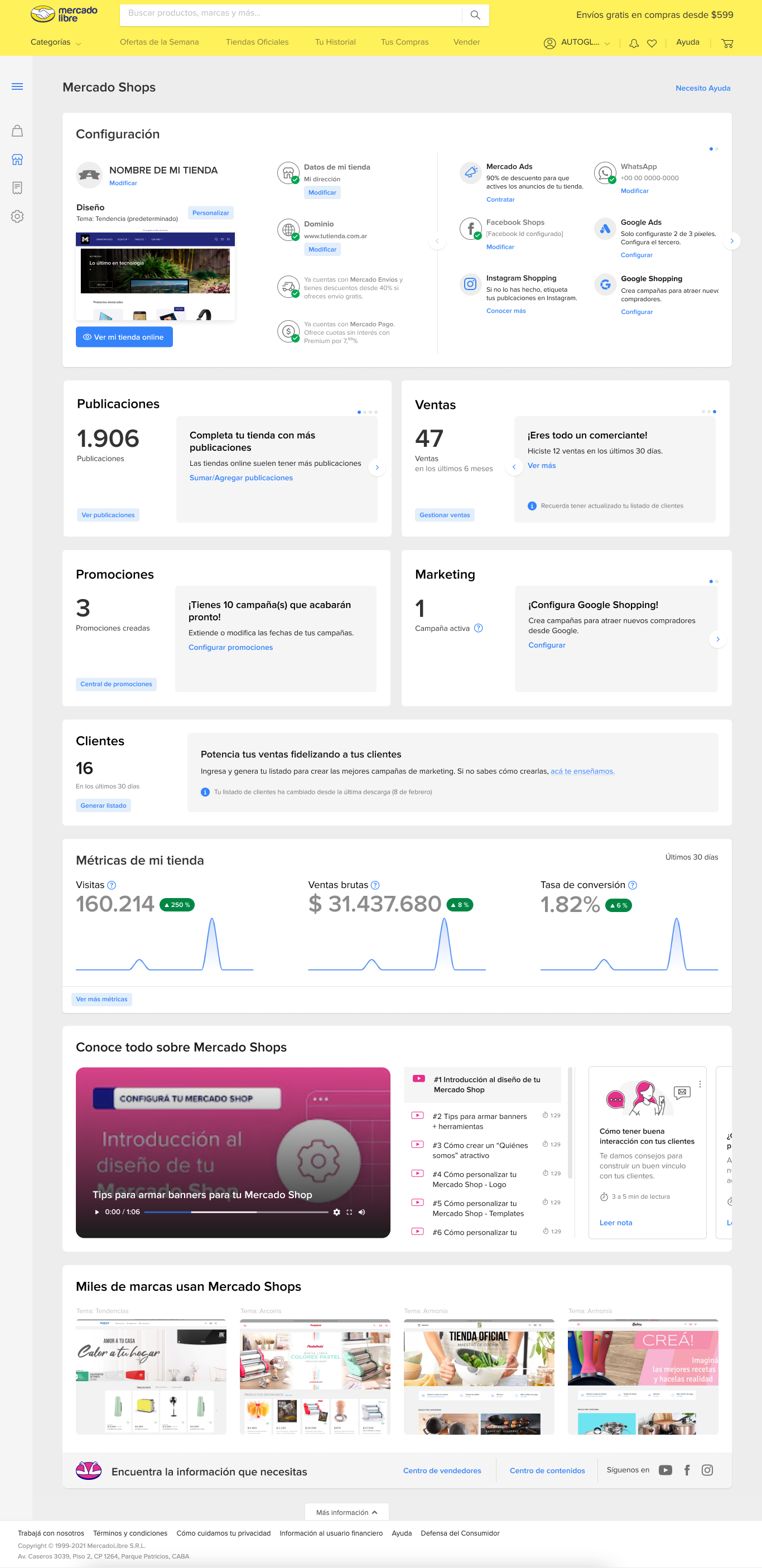This screenshot has width=762, height=1568.
Task: Click Gestionar ventas button
Action: [x=445, y=515]
